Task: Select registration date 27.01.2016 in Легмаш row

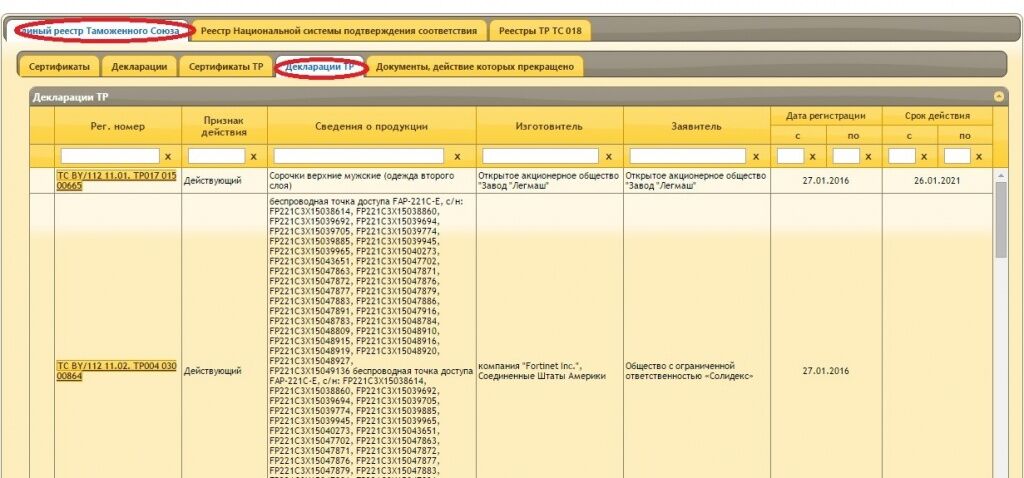Action: click(826, 181)
